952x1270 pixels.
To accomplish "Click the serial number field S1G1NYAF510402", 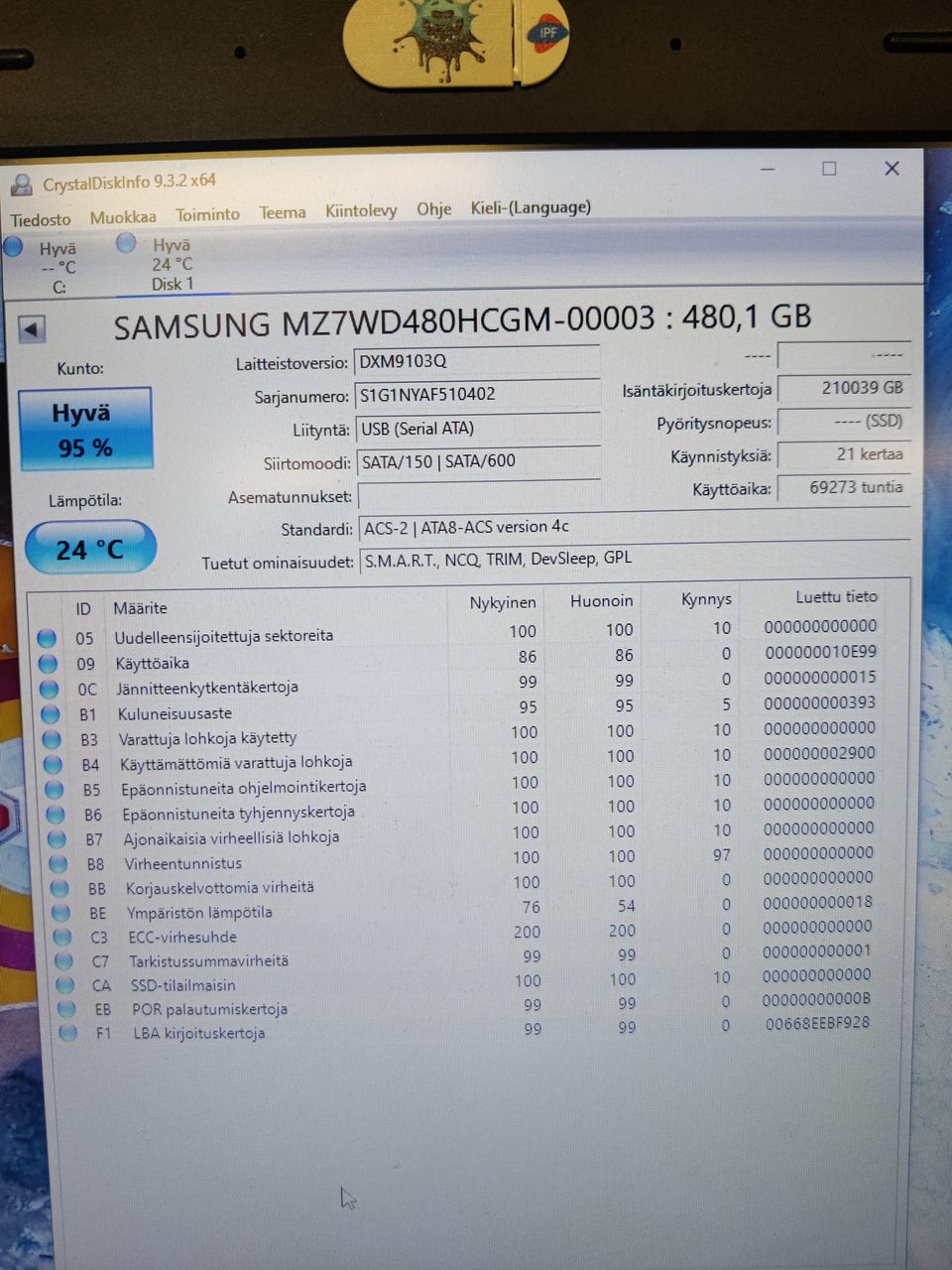I will tap(477, 395).
